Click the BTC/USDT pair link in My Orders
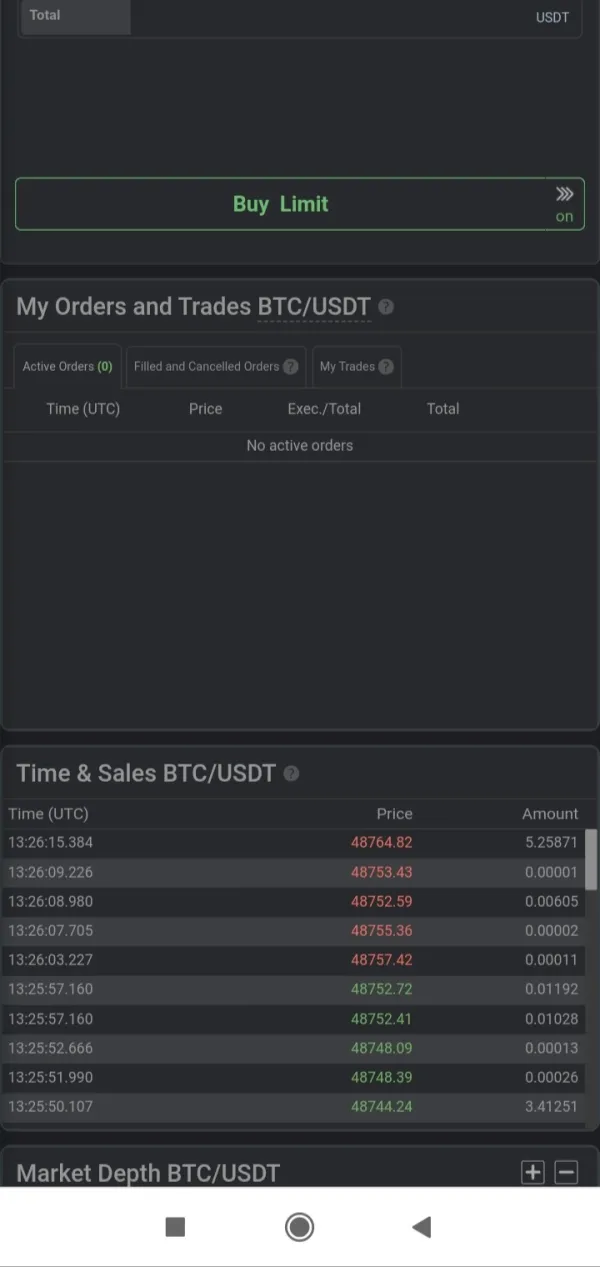Image resolution: width=600 pixels, height=1267 pixels. pyautogui.click(x=314, y=307)
